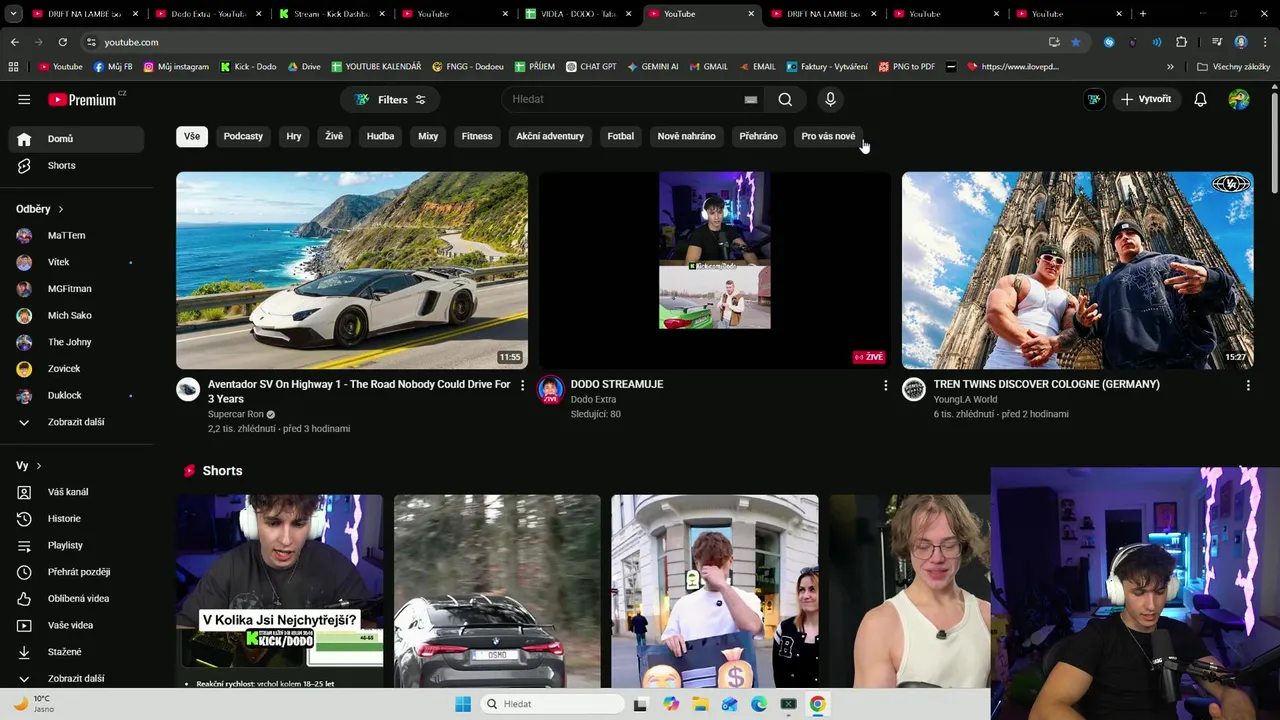
Task: Open the Všechny záložky bookmarks folder
Action: coord(1233,67)
